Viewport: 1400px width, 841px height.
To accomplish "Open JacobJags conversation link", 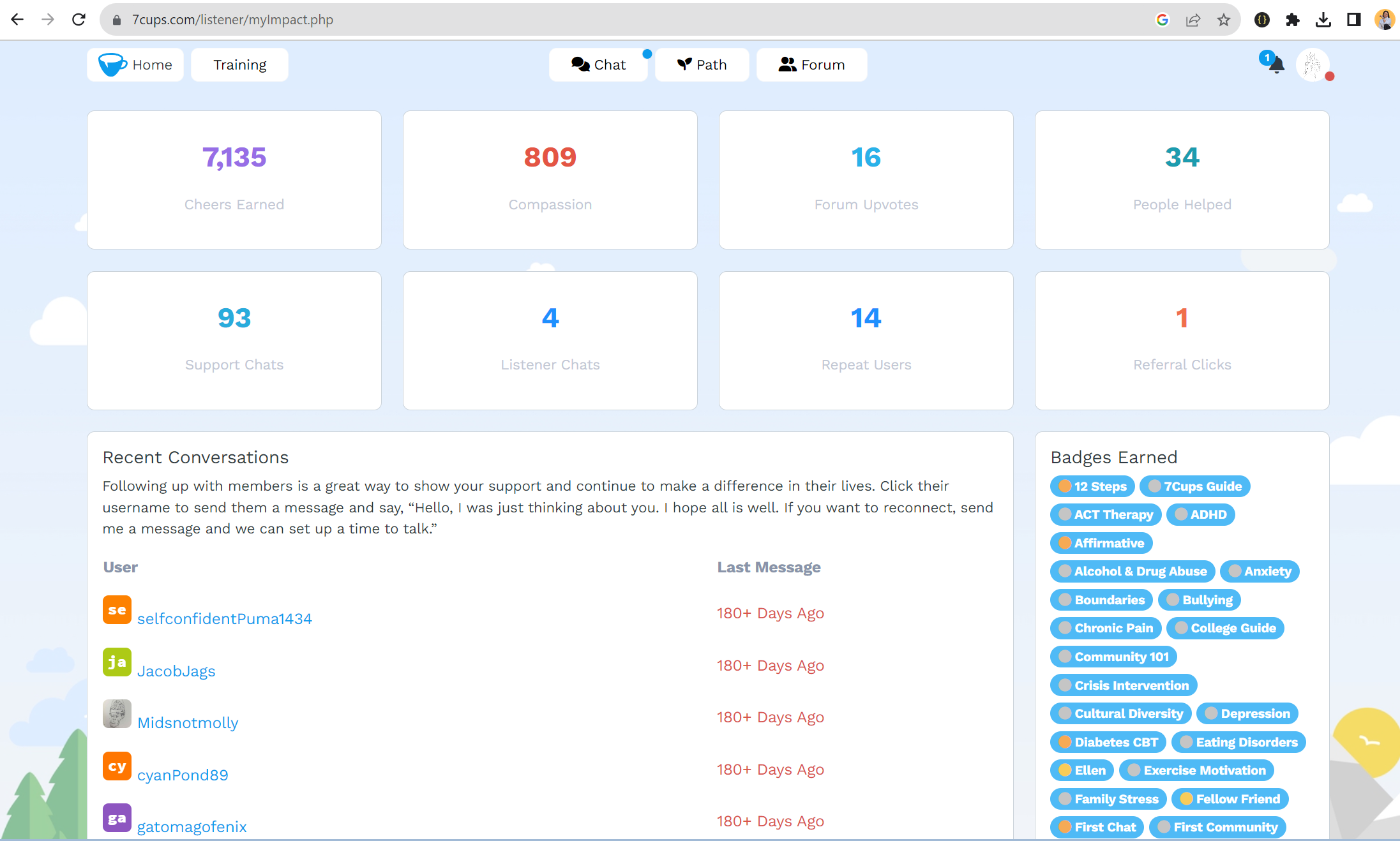I will tap(176, 671).
